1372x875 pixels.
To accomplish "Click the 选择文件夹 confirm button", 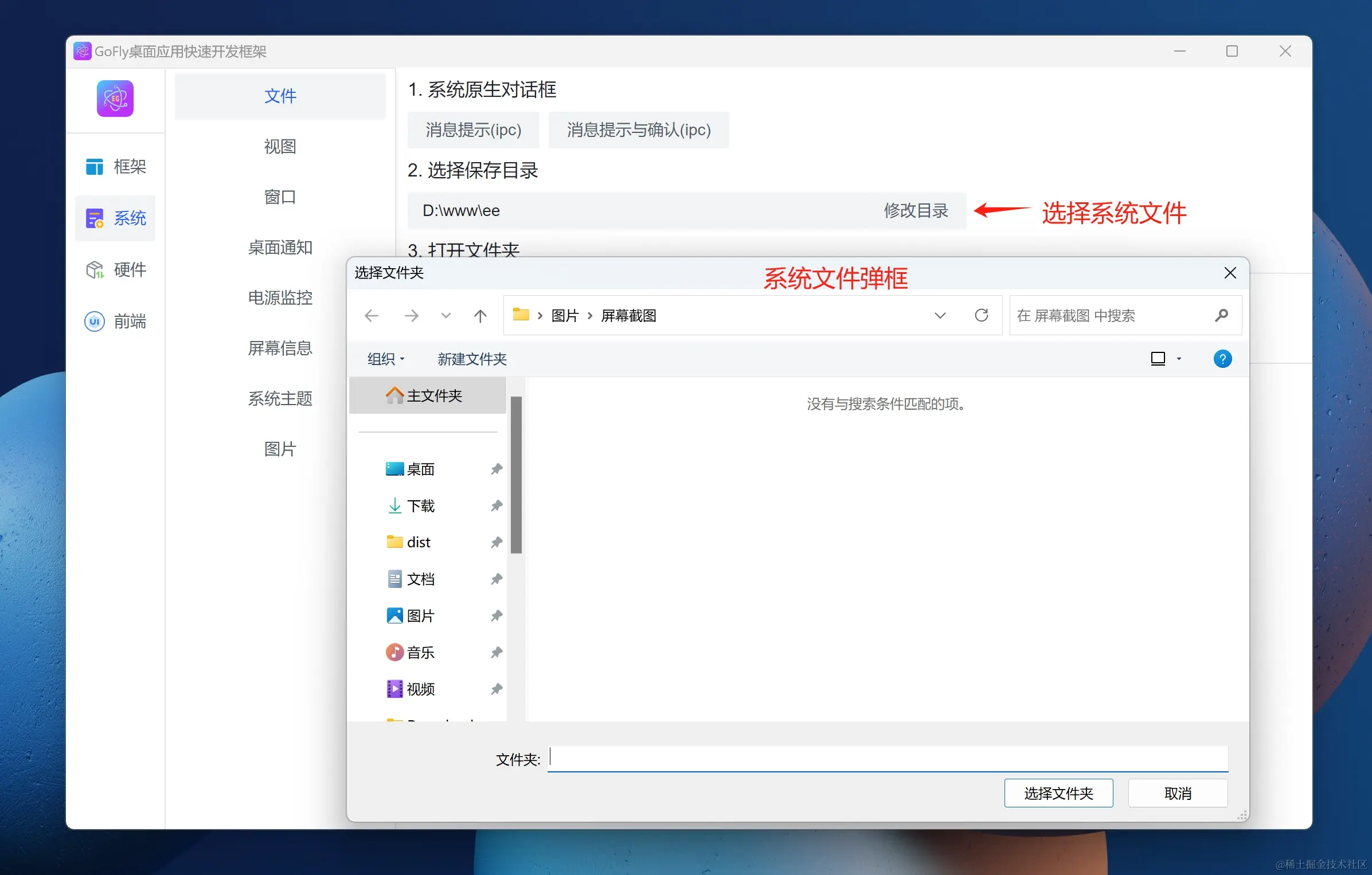I will 1058,793.
